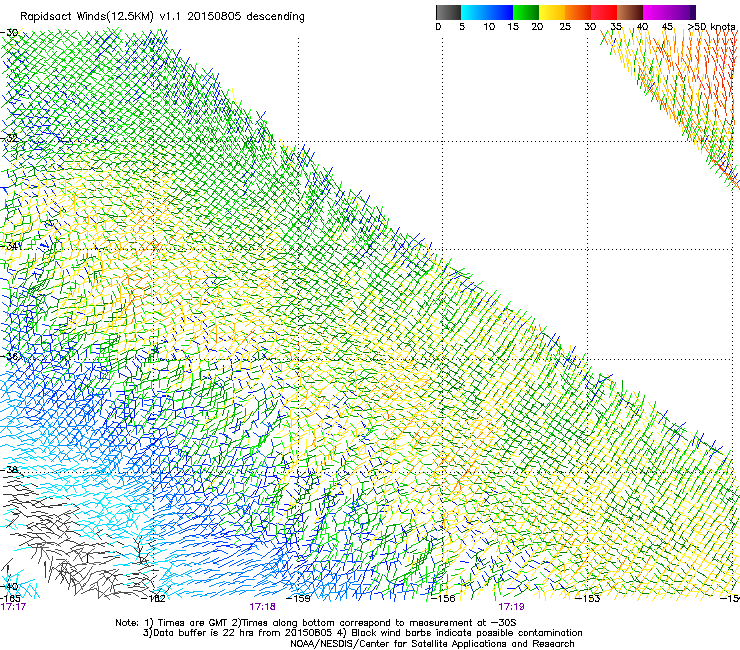The image size is (740, 650).
Task: Click the '-165' longitude axis label
Action: click(10, 599)
